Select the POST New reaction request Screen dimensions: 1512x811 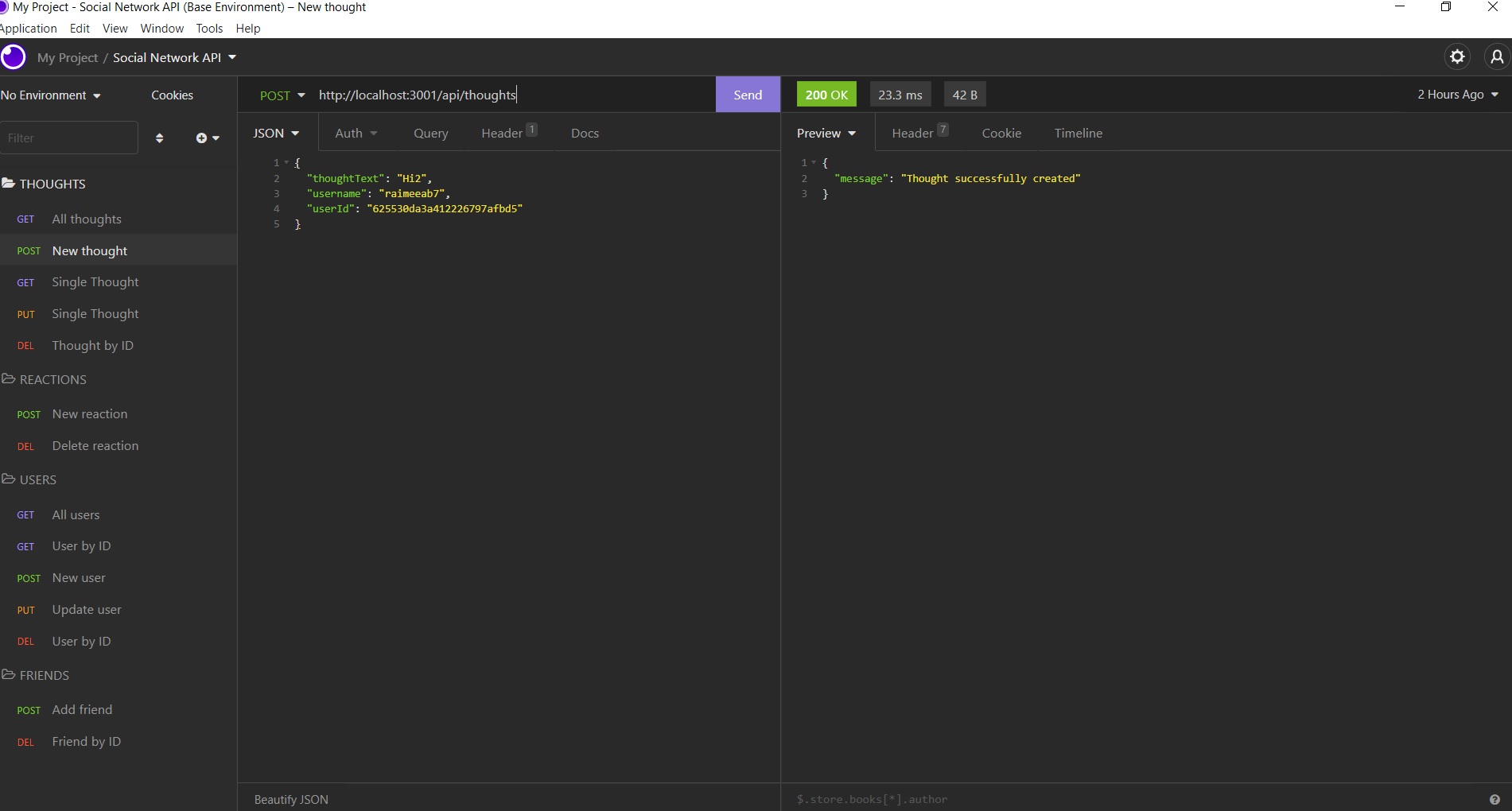coord(119,414)
